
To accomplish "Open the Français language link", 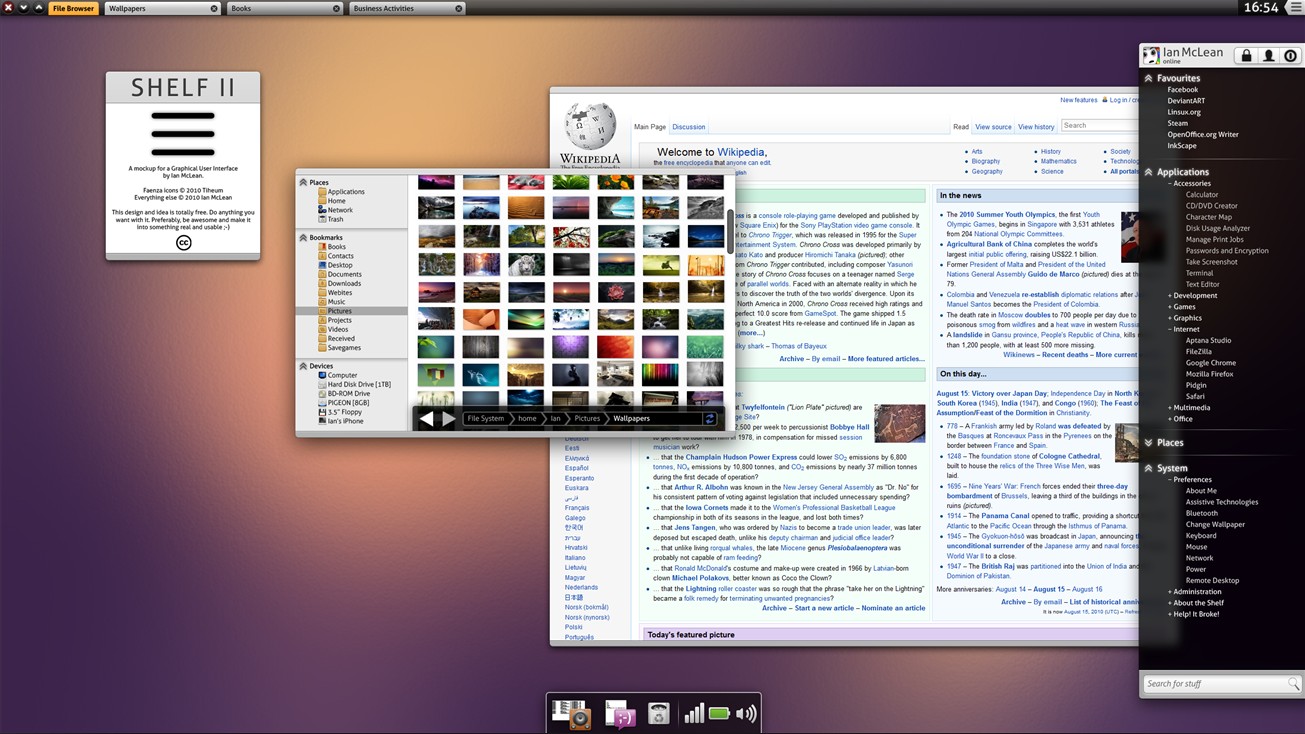I will coord(576,508).
